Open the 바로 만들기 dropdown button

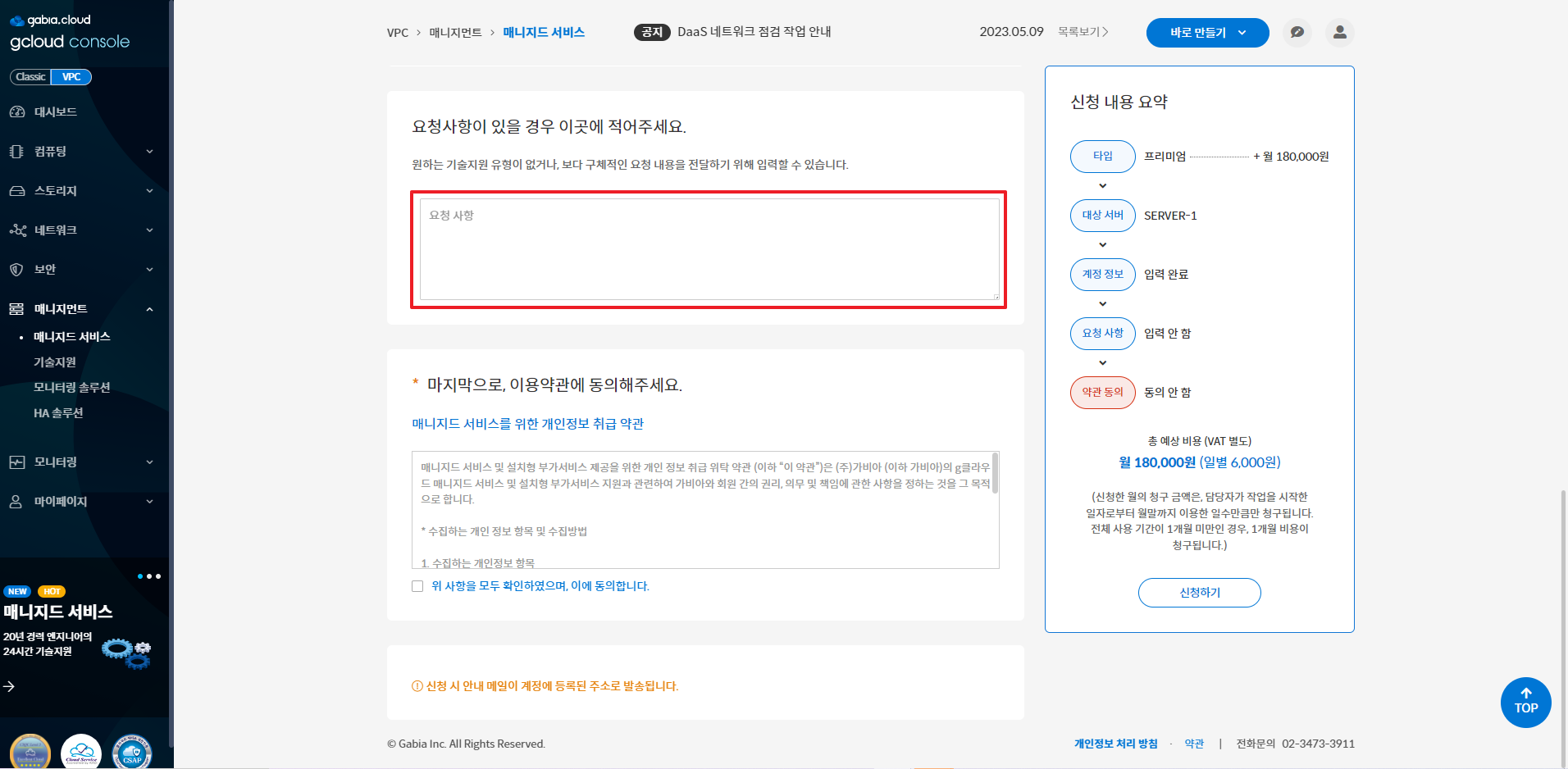1207,33
